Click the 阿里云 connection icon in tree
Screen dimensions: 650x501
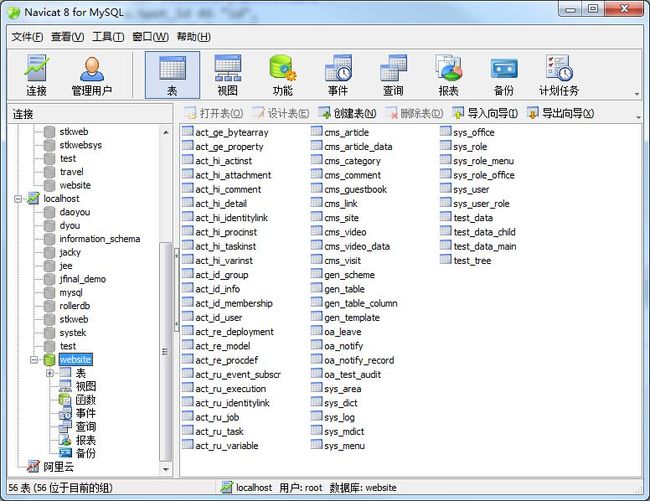coord(33,467)
